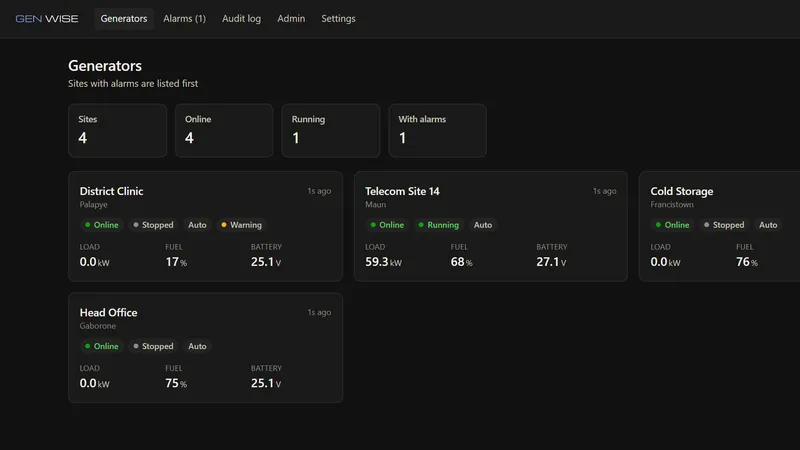
Task: Click Head Office's Auto badge
Action: coord(197,346)
